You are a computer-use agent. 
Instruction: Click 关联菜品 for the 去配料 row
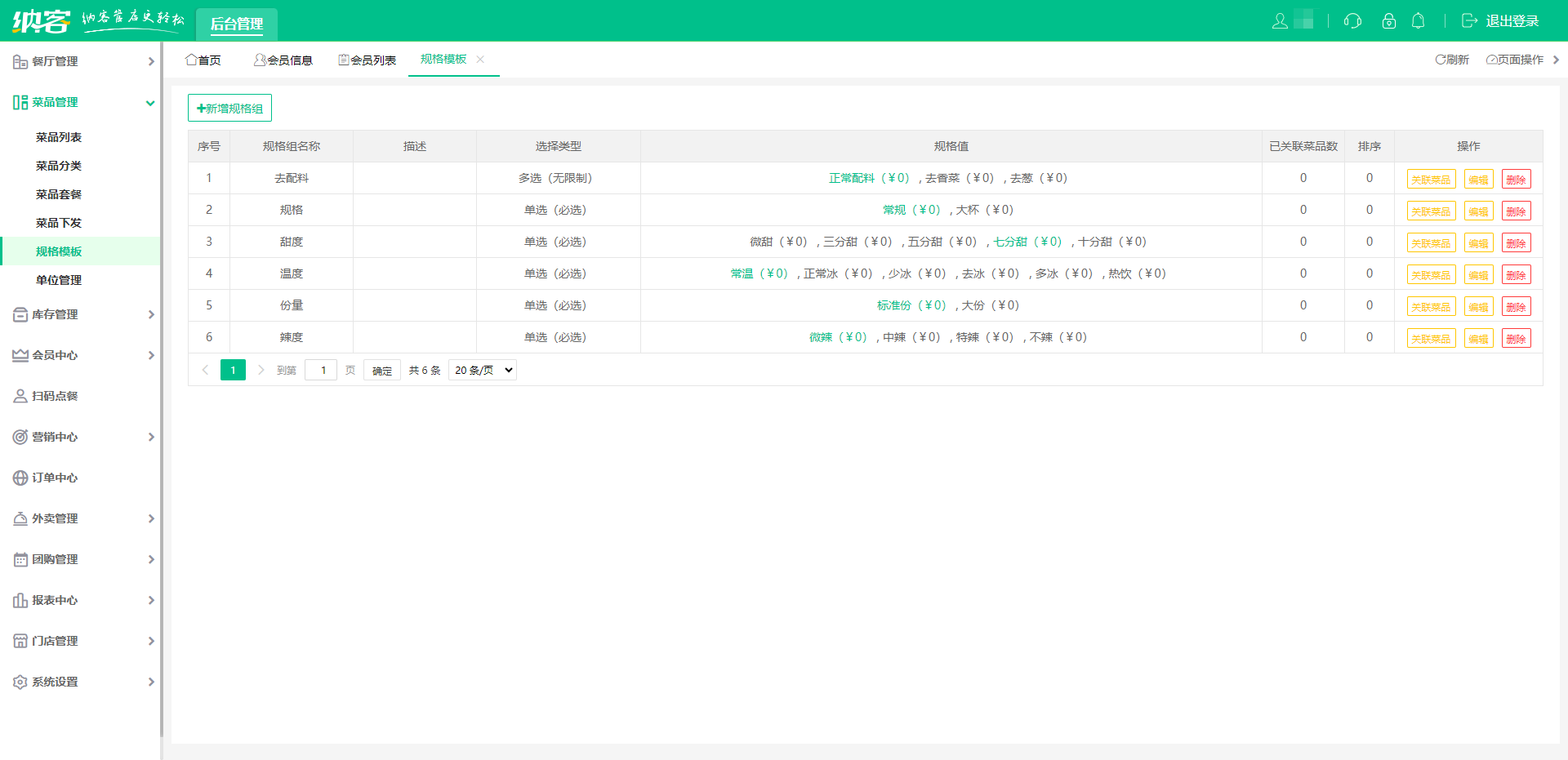click(x=1431, y=179)
